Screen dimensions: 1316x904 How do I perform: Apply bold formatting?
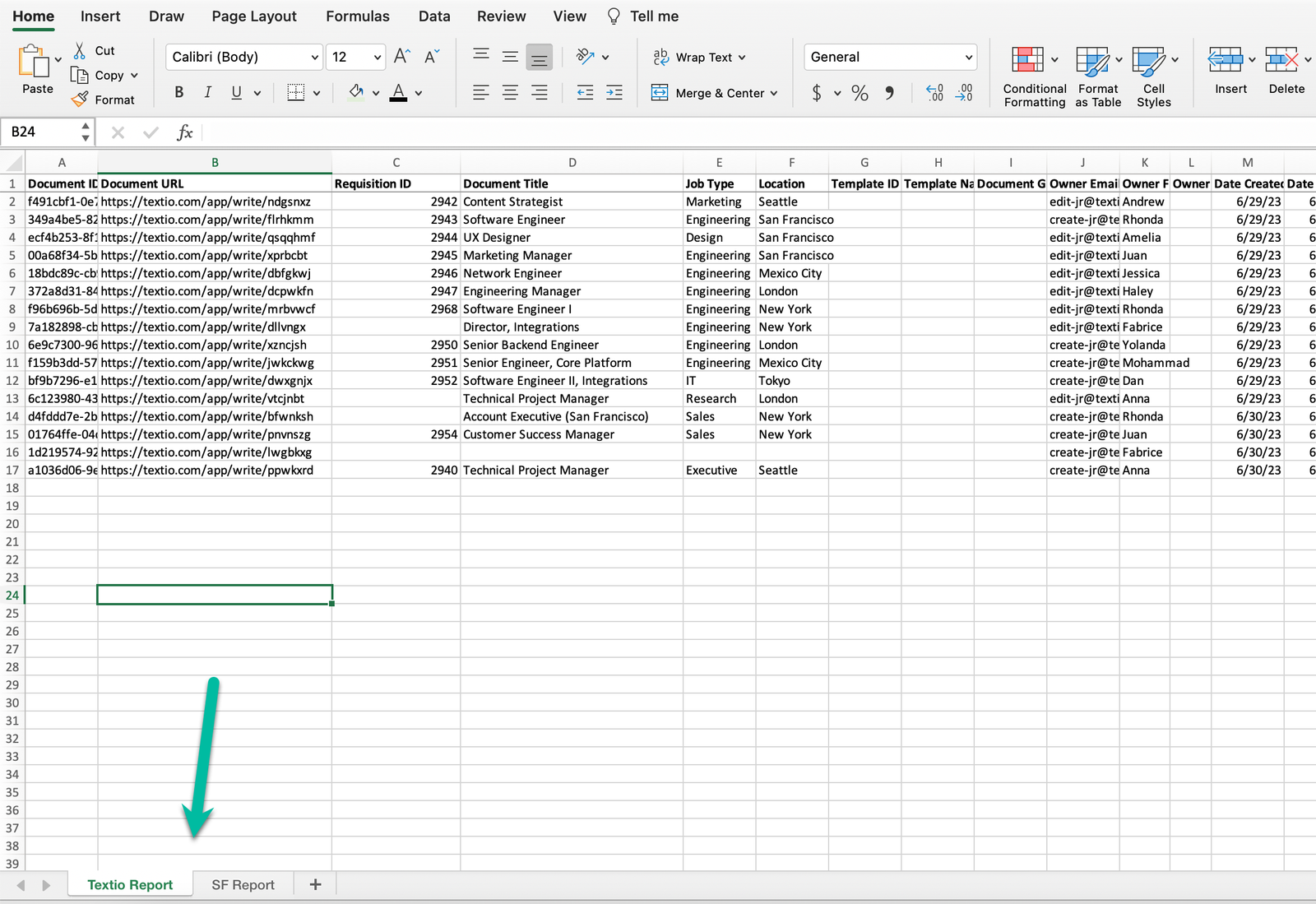point(178,92)
